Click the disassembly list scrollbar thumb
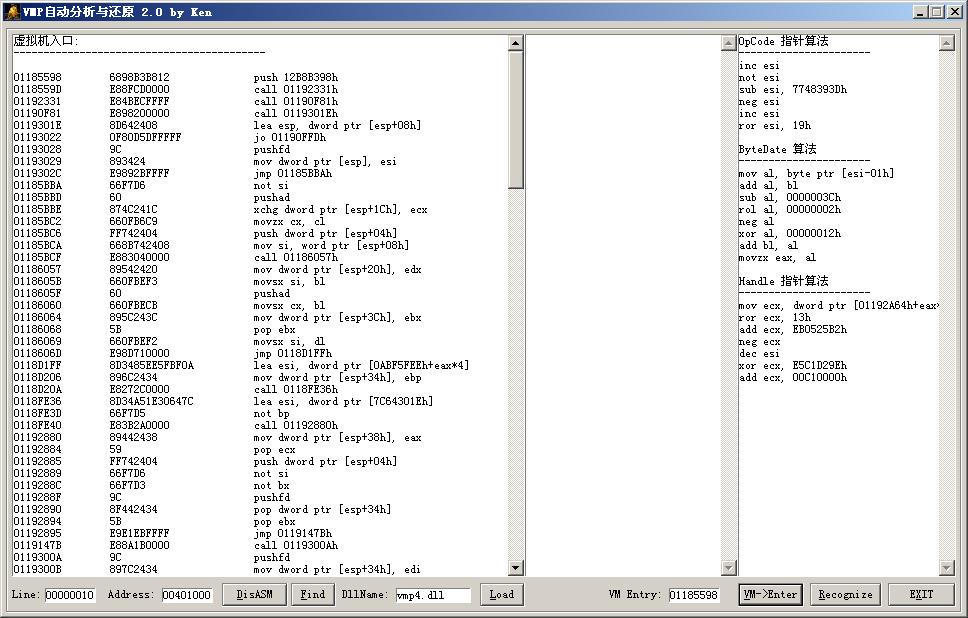 click(x=516, y=120)
